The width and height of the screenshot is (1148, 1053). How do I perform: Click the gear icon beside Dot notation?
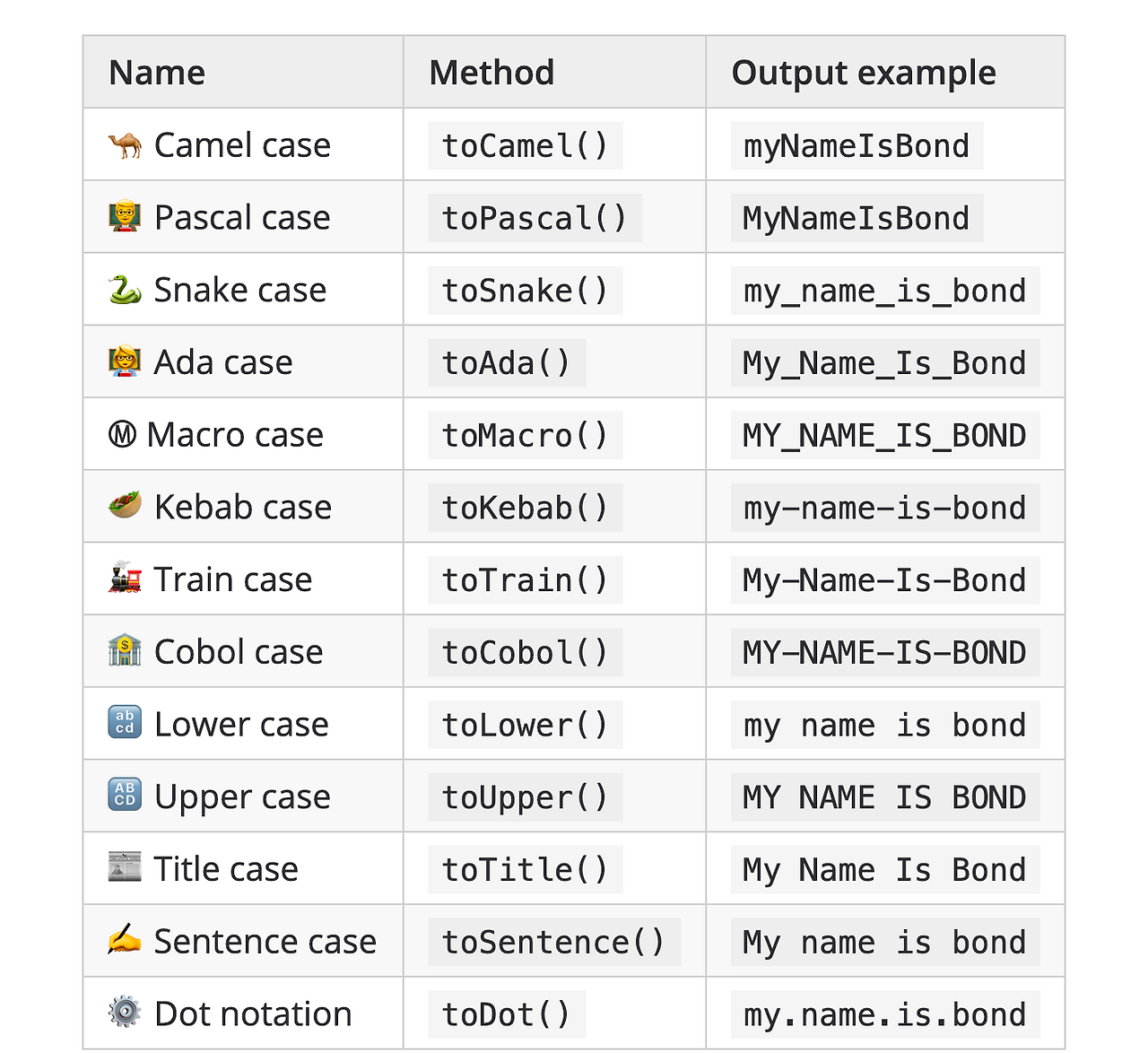coord(125,1013)
